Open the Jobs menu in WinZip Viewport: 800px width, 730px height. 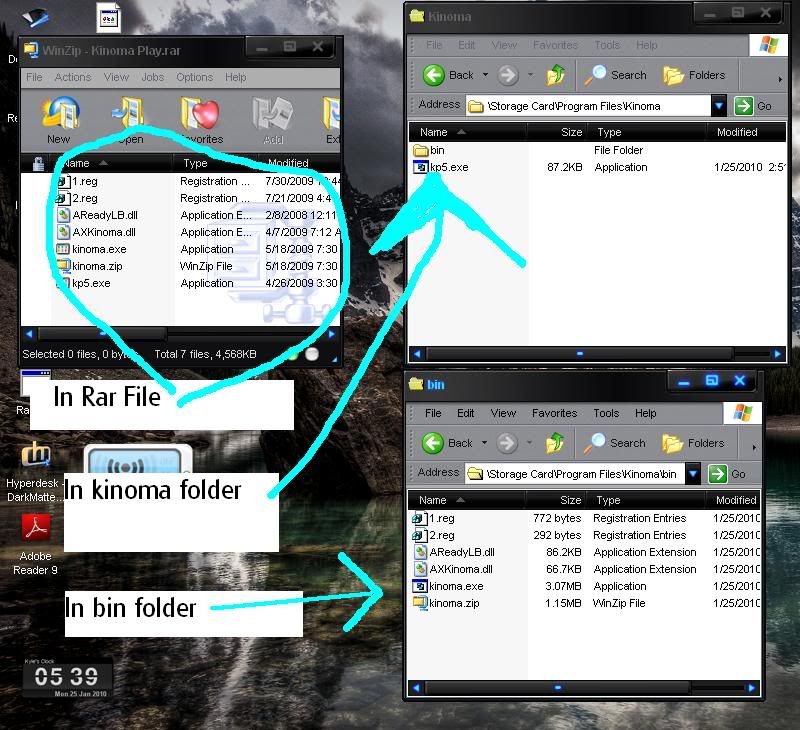click(153, 77)
